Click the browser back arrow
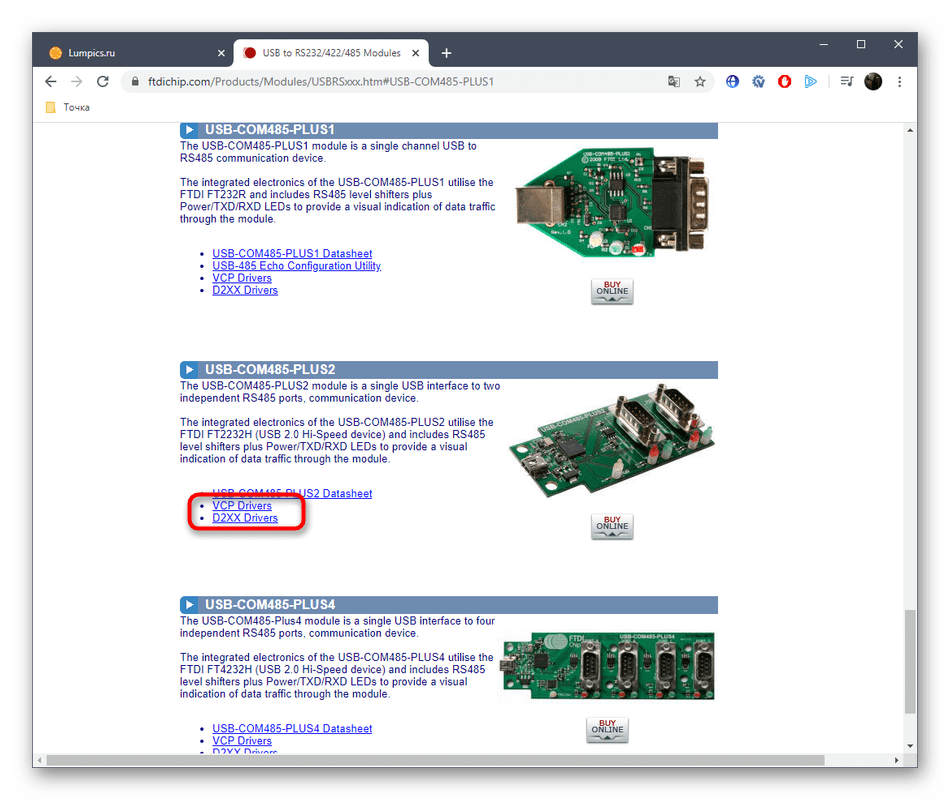The image size is (950, 800). (51, 81)
